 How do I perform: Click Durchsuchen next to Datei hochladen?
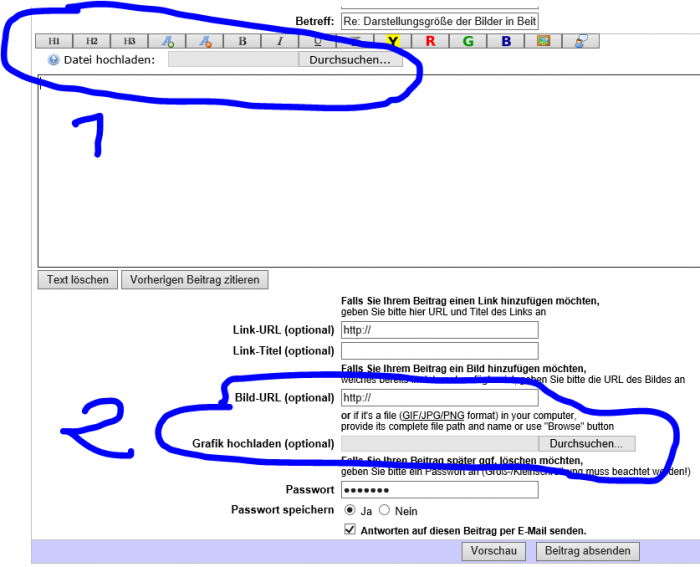(350, 60)
